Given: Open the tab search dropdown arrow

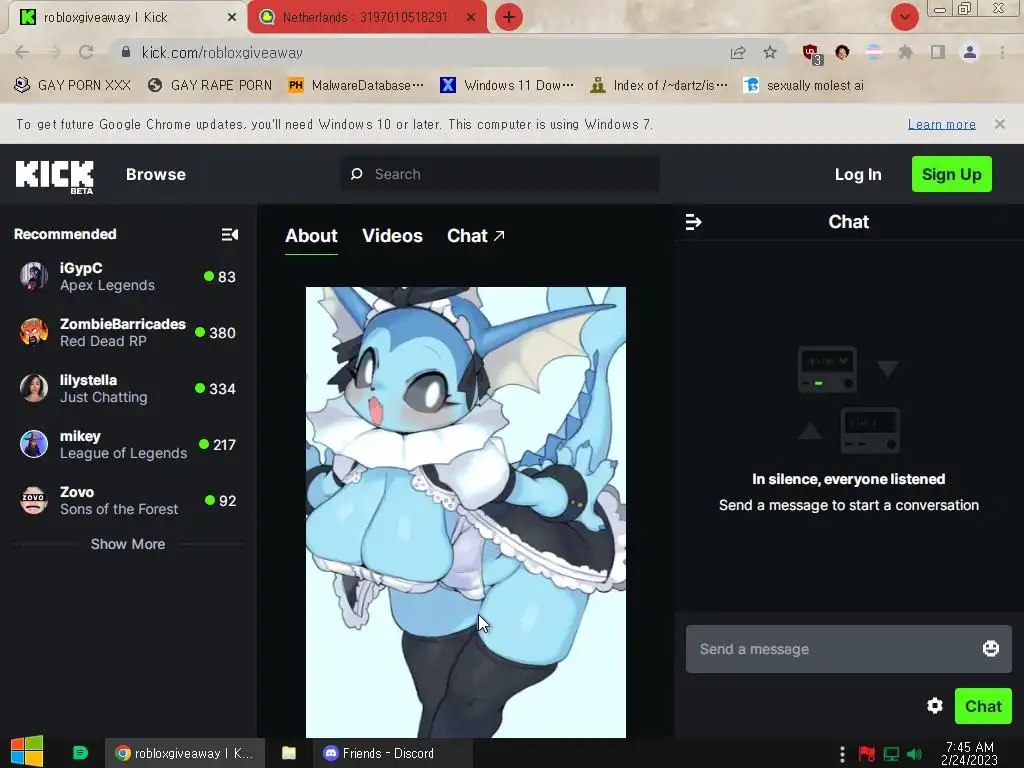Looking at the screenshot, I should tap(904, 17).
